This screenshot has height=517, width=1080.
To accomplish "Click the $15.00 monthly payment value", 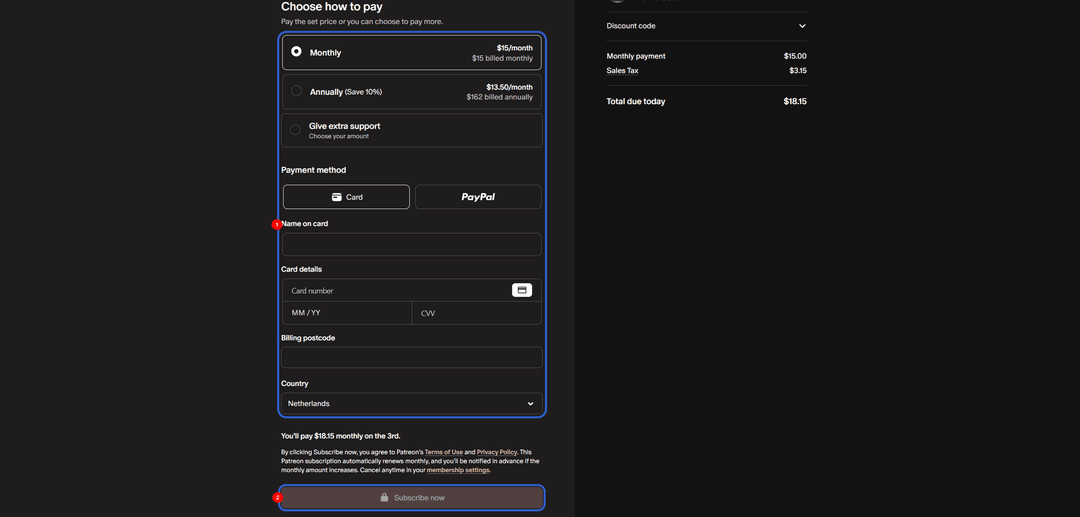I will click(795, 56).
